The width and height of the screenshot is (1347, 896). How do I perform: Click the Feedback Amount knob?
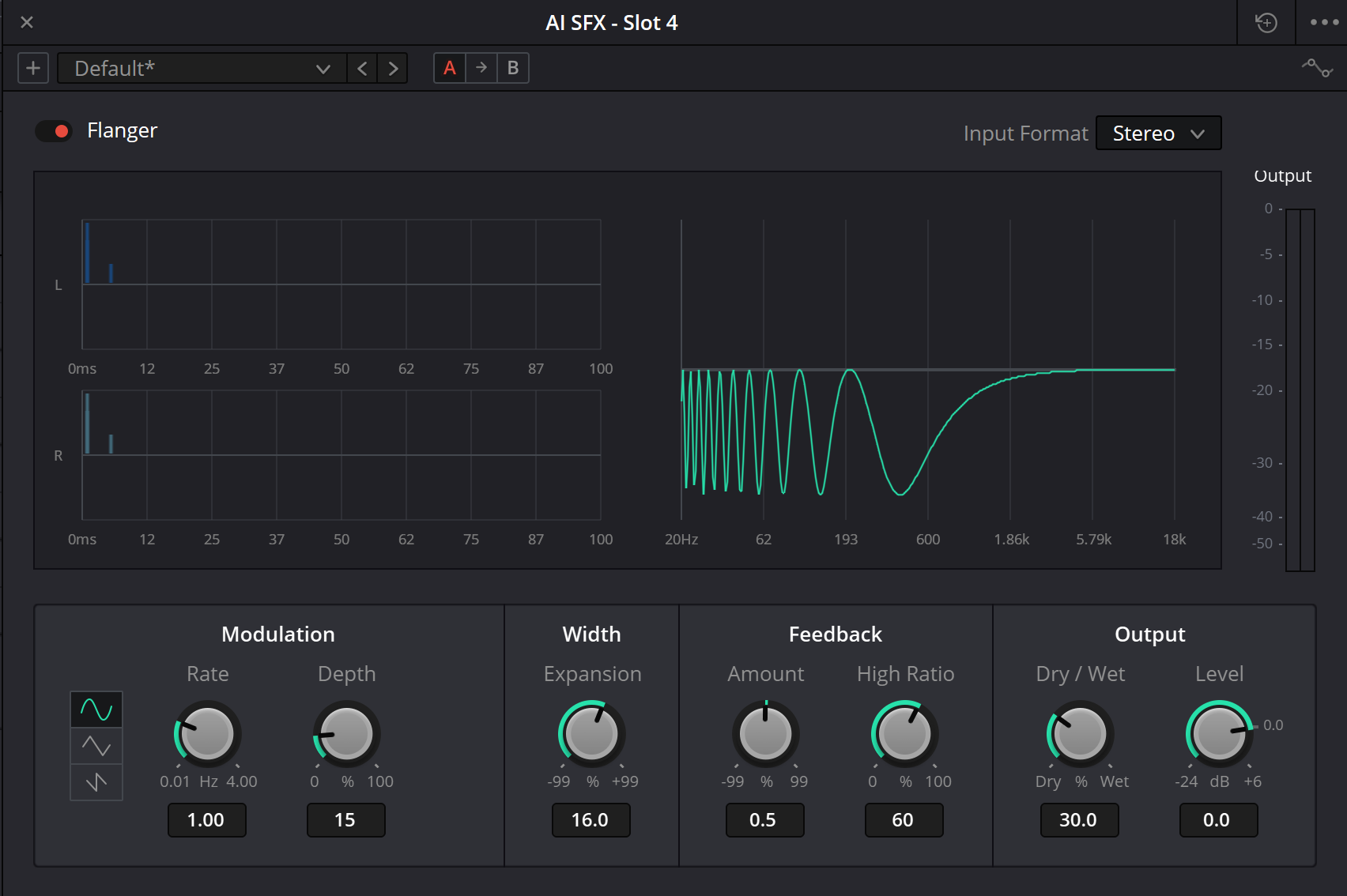click(765, 733)
